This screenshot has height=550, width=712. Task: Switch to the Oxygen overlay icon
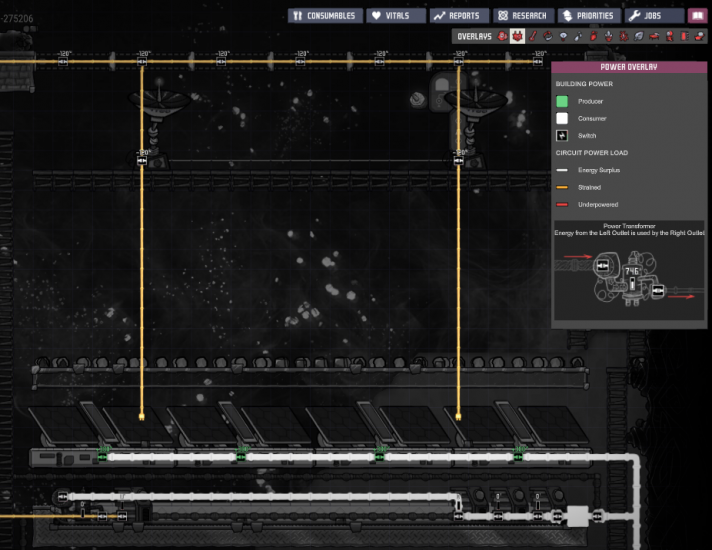(502, 36)
